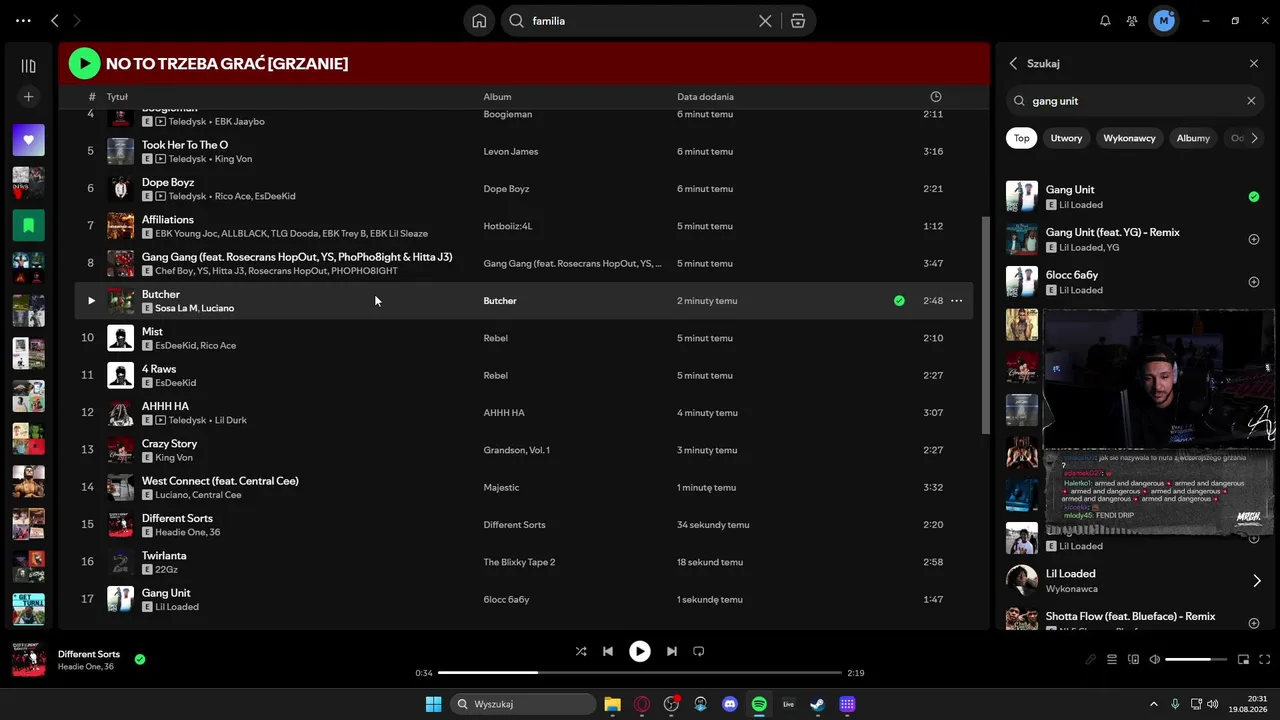
Task: Open the mini player
Action: (1244, 660)
